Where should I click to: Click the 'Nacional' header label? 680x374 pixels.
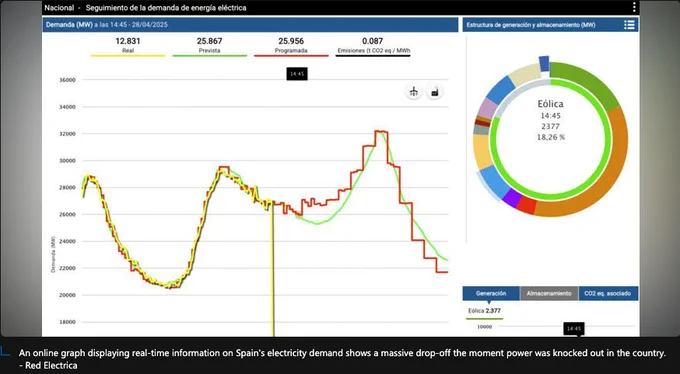59,8
